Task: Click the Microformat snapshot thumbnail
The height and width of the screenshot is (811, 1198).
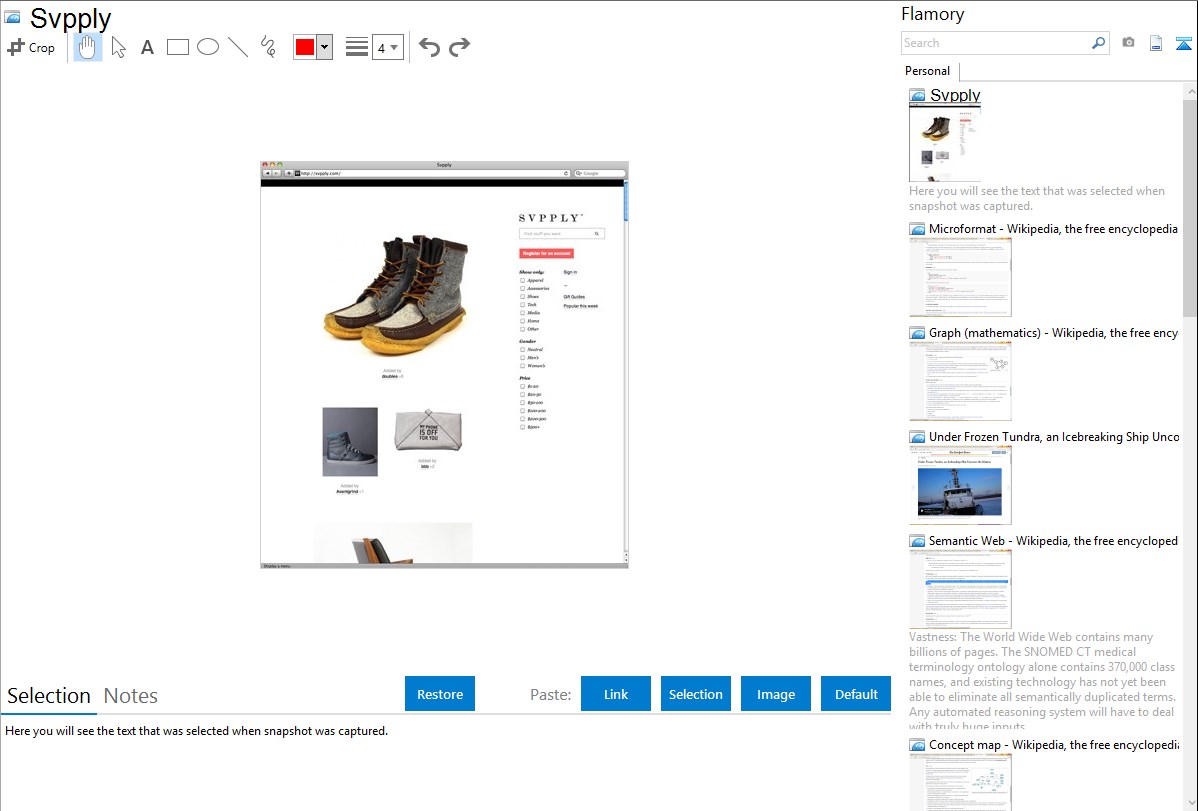Action: tap(960, 277)
